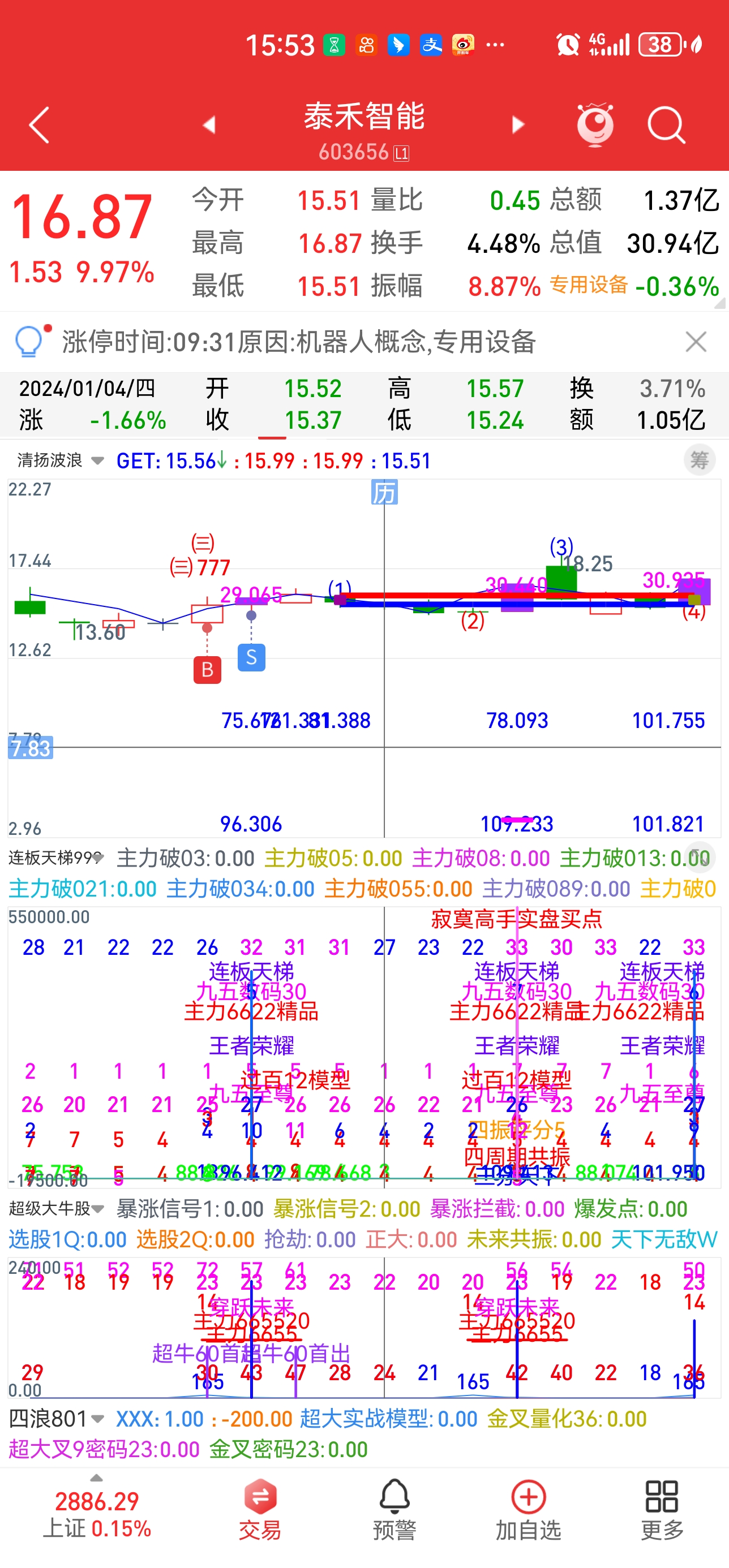
Task: Tap the 专用设备 sector link
Action: pos(588,285)
